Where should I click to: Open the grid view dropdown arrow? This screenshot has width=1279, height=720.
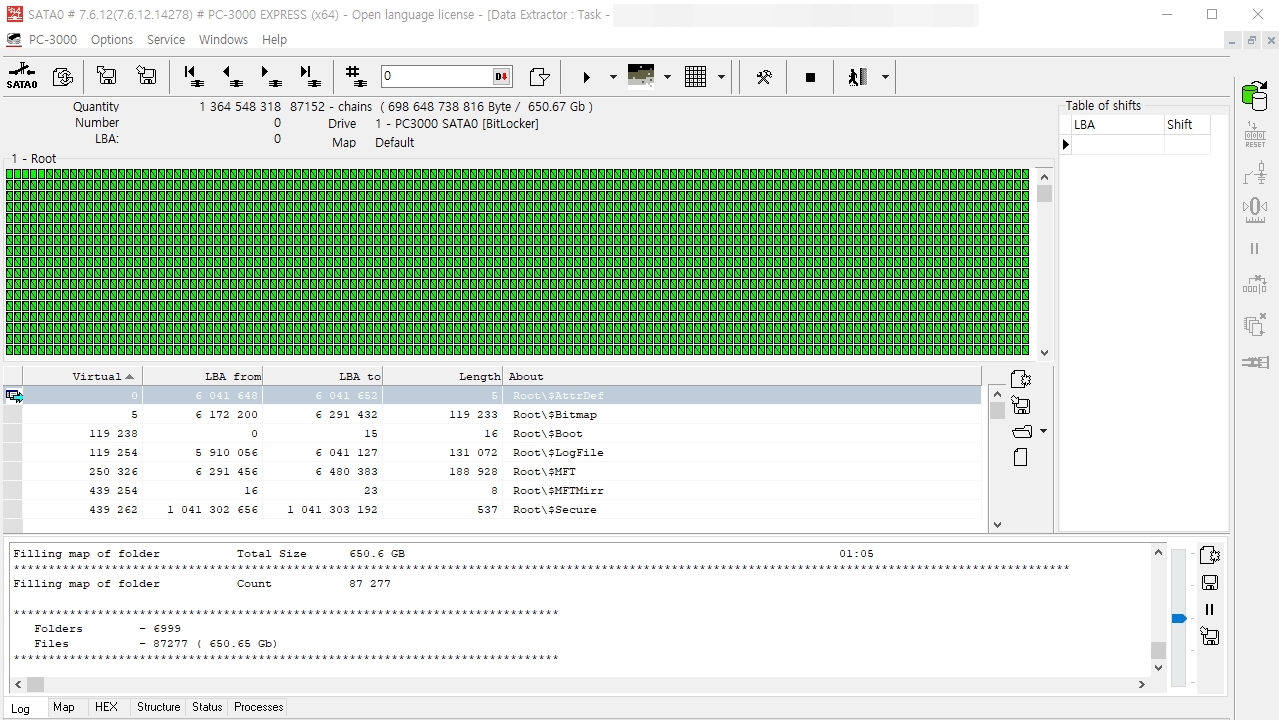point(720,77)
